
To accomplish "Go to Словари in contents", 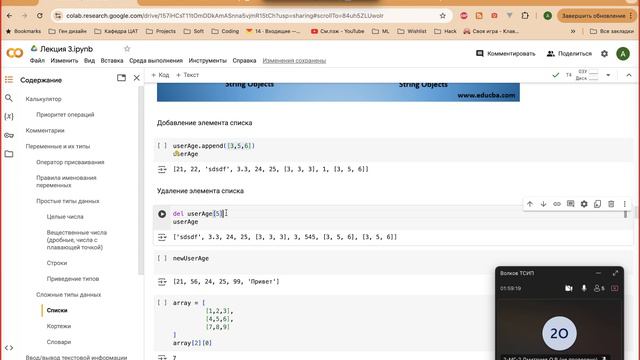I will click(x=59, y=342).
